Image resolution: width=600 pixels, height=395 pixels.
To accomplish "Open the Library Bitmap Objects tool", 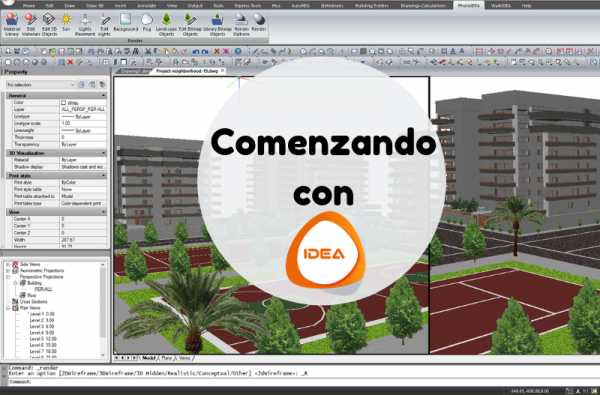I will click(217, 24).
